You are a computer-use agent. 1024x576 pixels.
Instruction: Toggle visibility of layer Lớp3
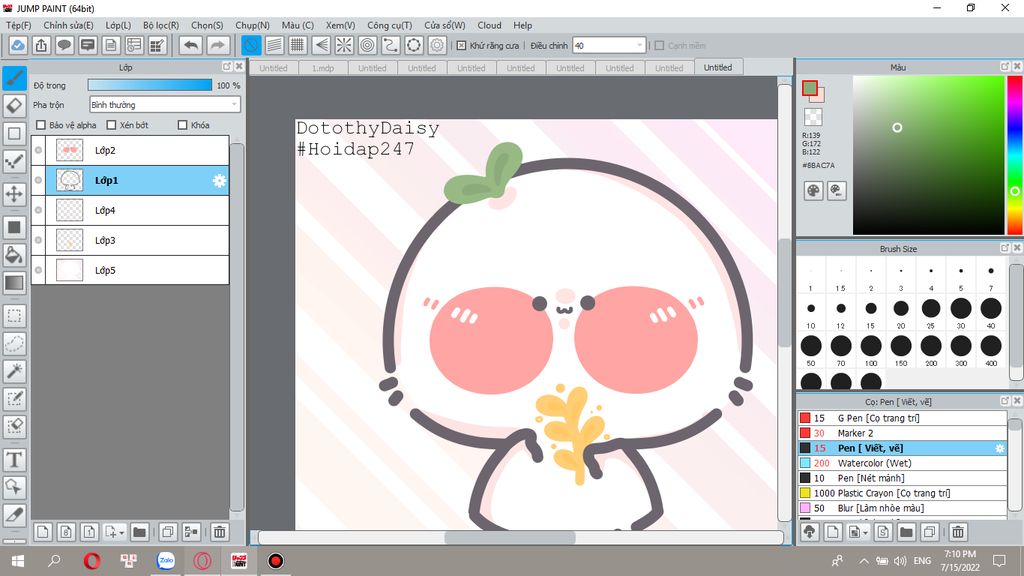coord(39,240)
